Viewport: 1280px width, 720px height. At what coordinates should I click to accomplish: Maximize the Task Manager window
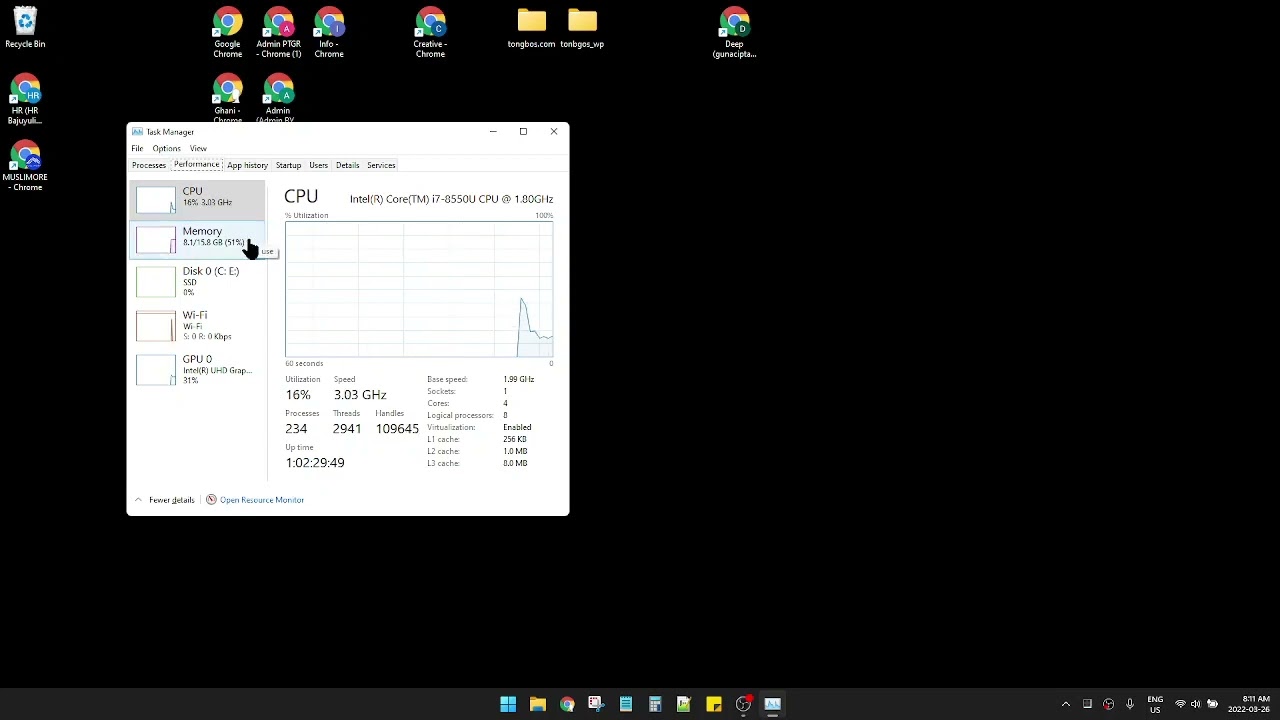523,132
